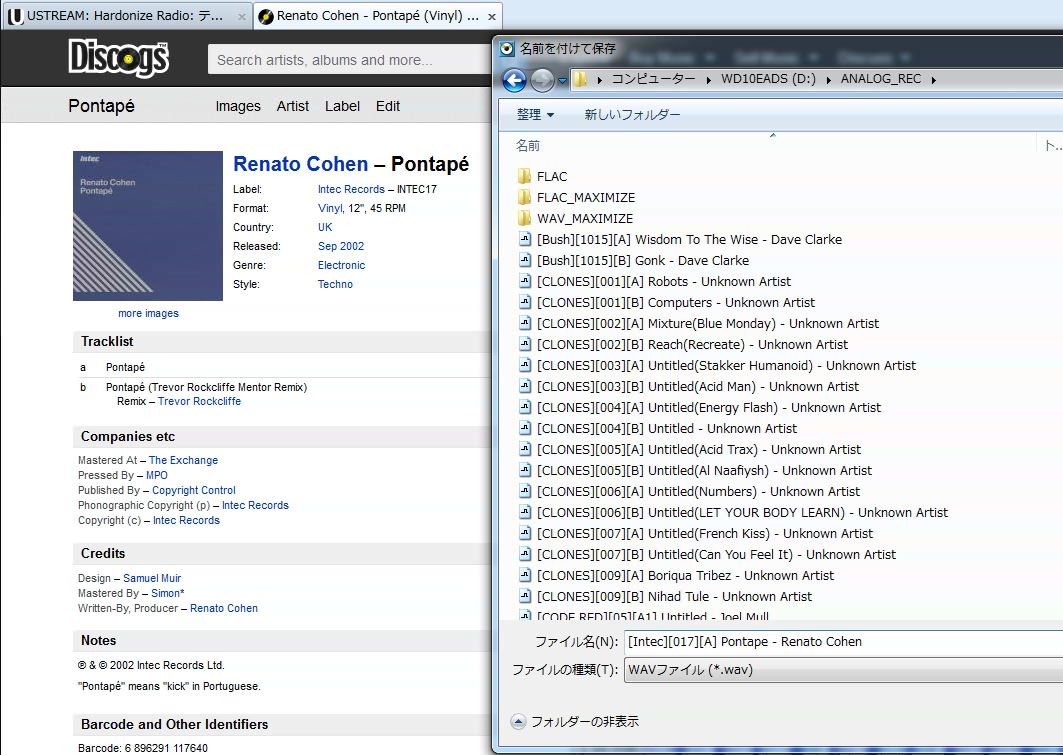Click audio file icon for Gonk - Dave Clarke

point(525,260)
